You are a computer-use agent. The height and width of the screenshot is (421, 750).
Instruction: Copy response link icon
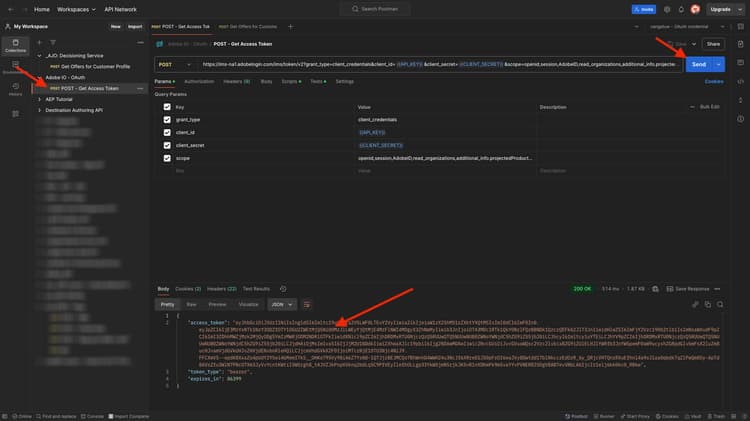695,305
